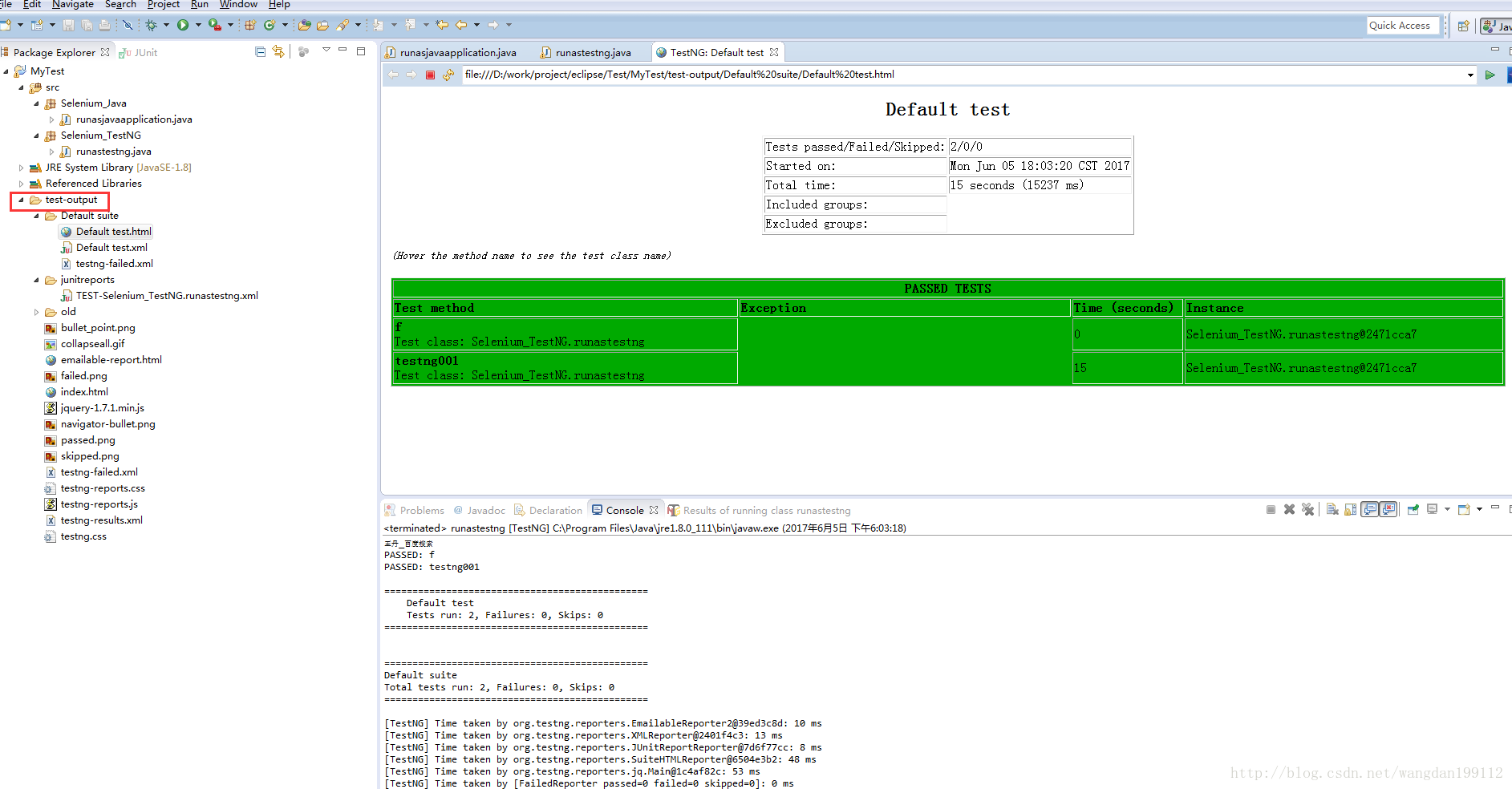Click Open Console new window icon

point(1464,509)
